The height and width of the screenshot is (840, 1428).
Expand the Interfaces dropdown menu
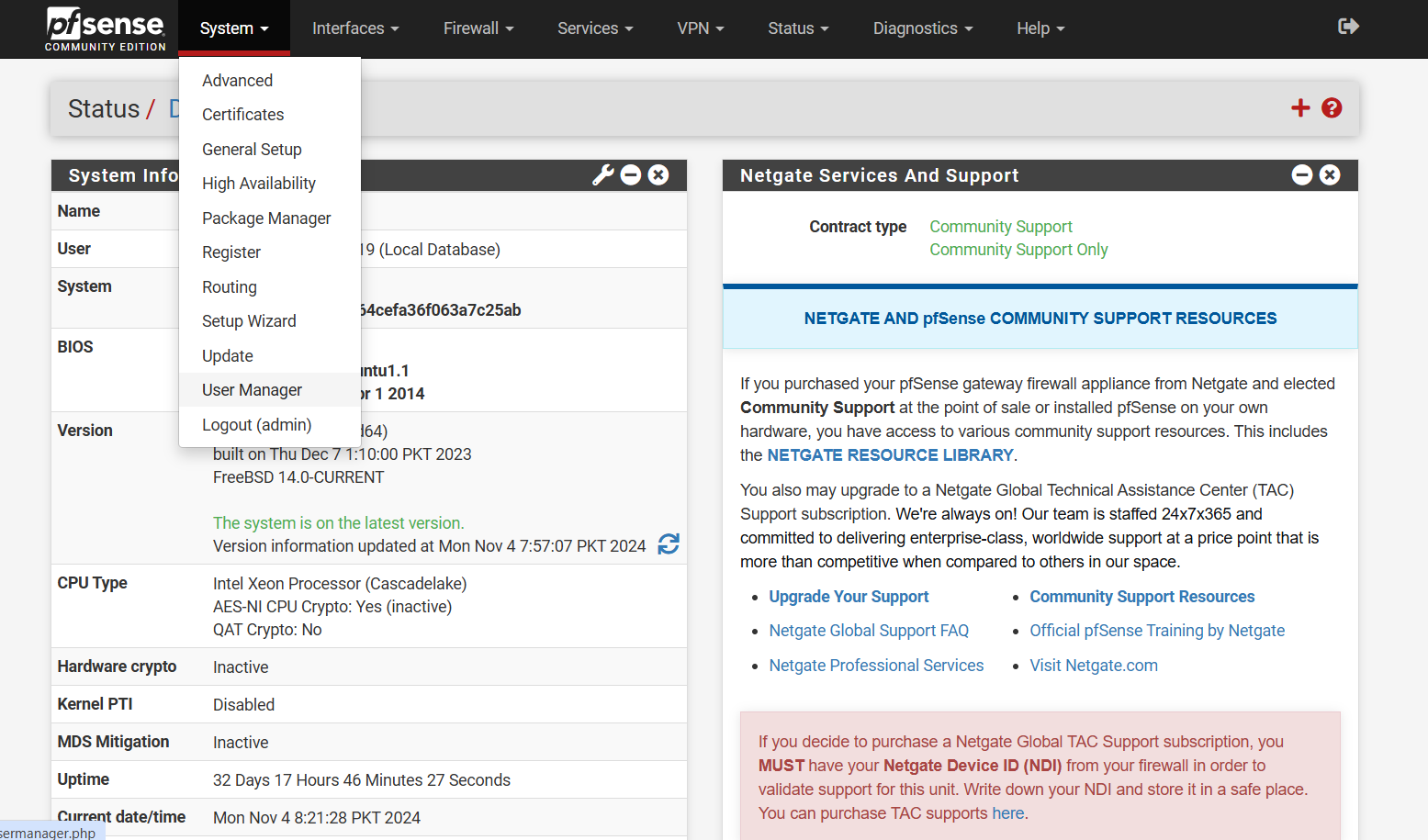click(x=355, y=28)
